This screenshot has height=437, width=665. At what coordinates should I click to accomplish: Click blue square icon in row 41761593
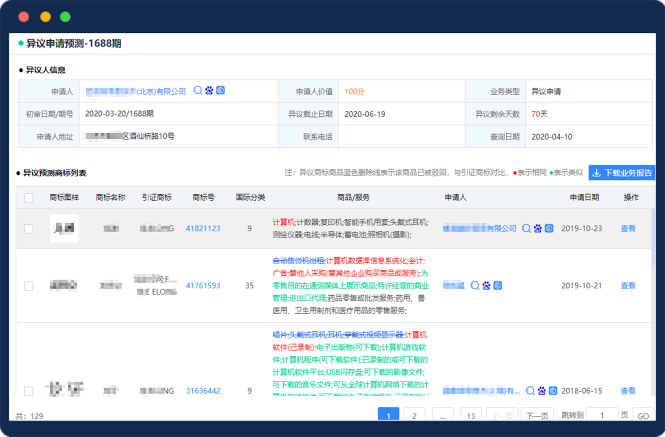click(x=498, y=286)
